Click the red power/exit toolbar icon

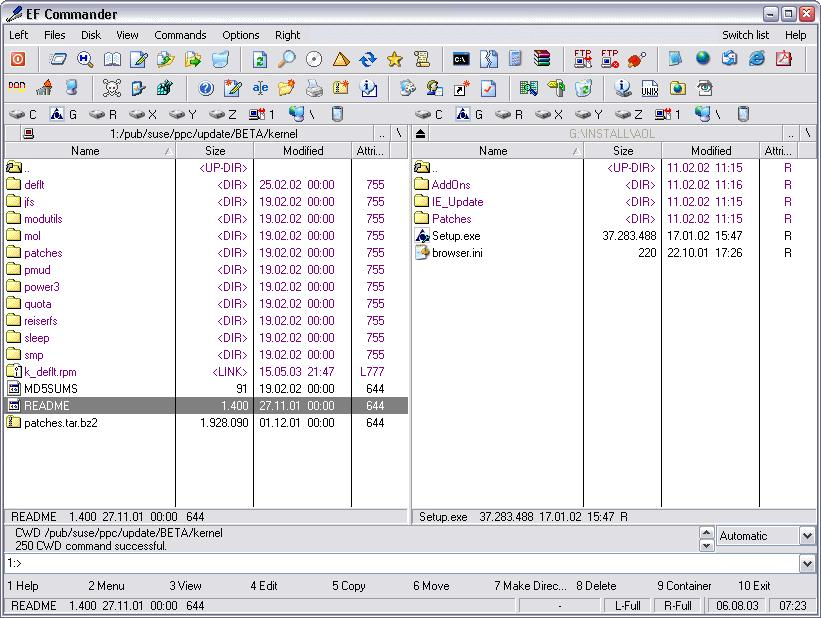[x=18, y=59]
